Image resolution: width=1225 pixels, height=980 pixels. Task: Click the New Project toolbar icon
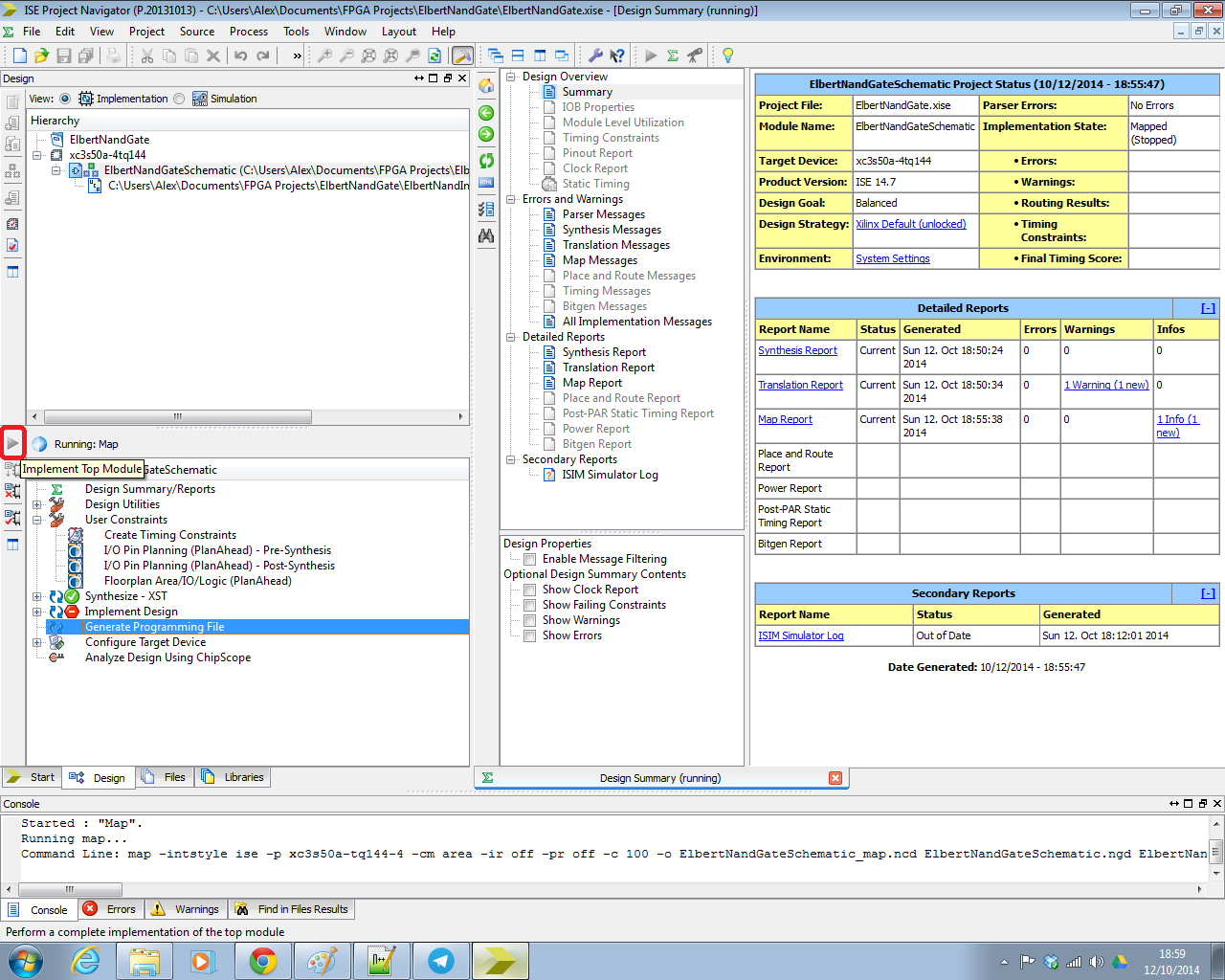(20, 56)
